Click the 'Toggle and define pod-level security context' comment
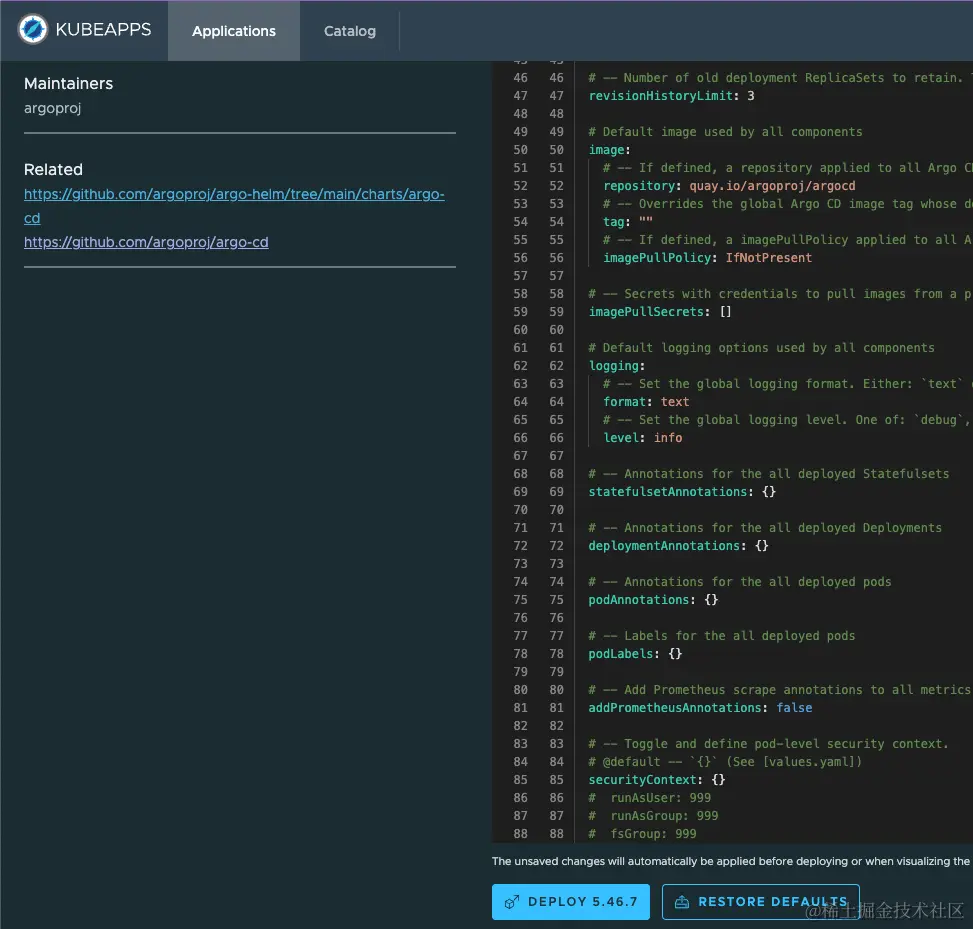The width and height of the screenshot is (973, 929). (768, 743)
